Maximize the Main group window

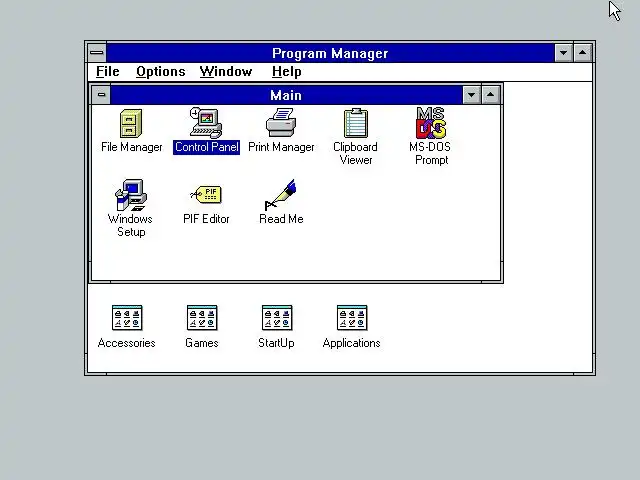[491, 95]
